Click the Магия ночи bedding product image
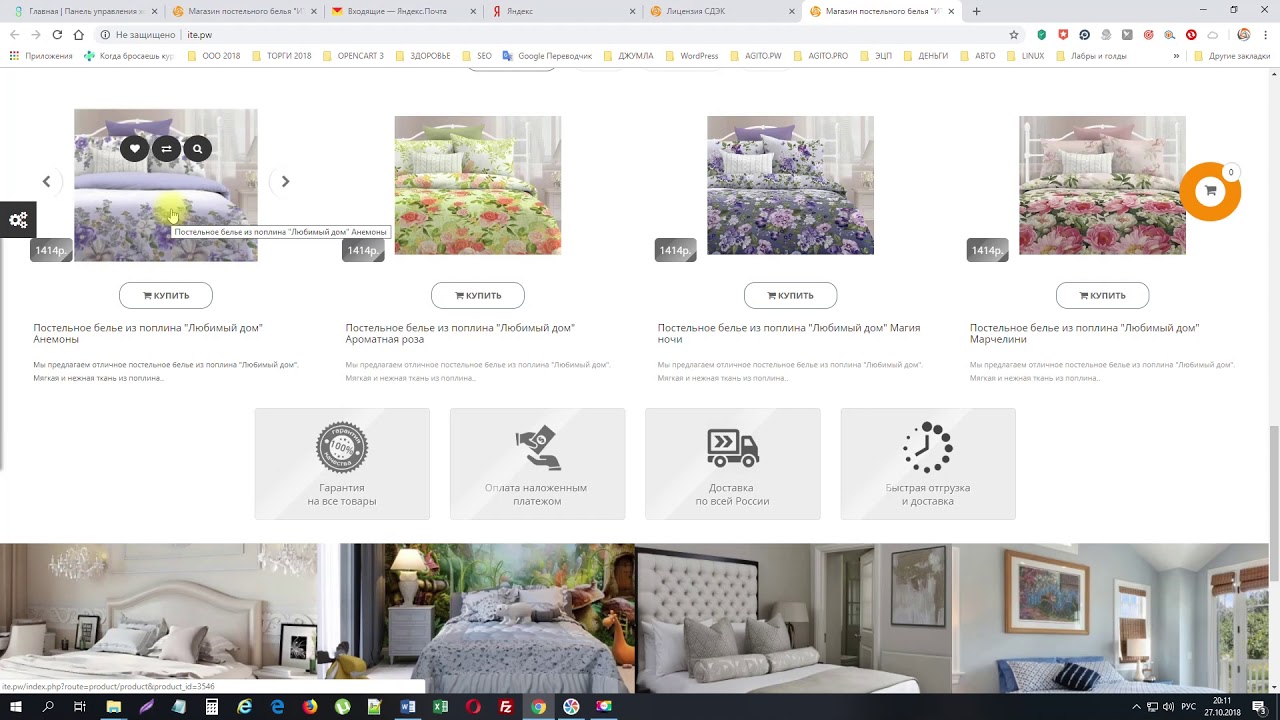The image size is (1280, 720). (790, 185)
